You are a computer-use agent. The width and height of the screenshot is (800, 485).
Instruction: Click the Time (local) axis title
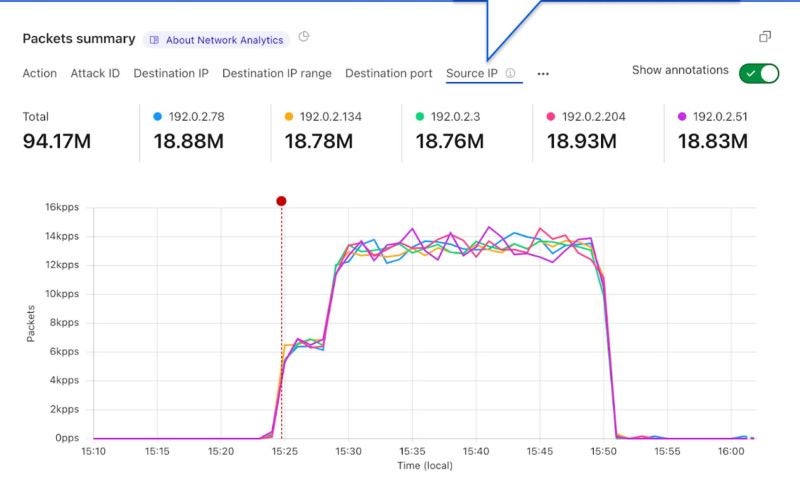pos(425,466)
